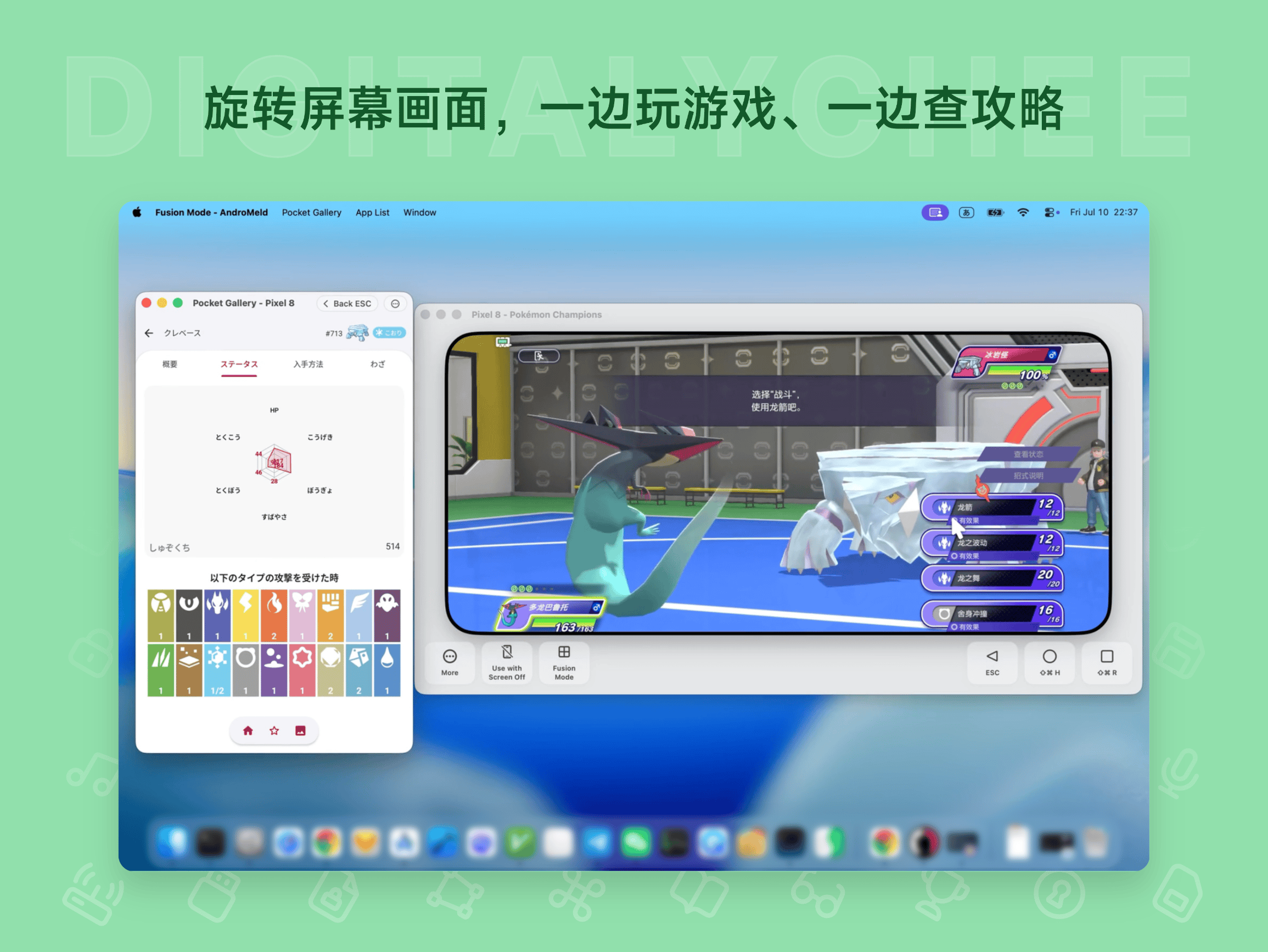Click the date and time Fri Jul 10 22:37
Viewport: 1268px width, 952px height.
coord(1103,212)
